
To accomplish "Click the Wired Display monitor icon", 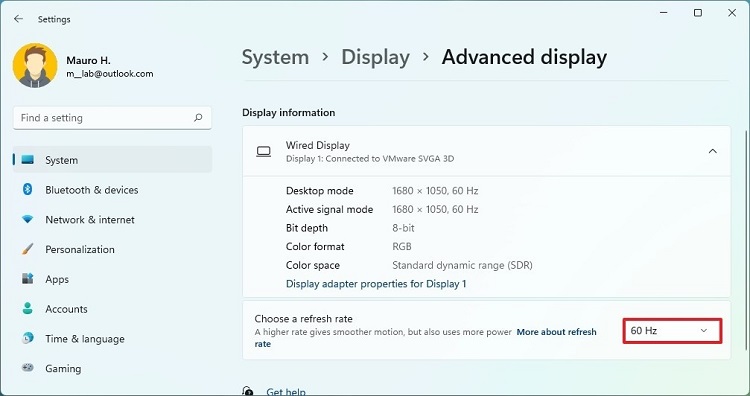I will [x=264, y=152].
